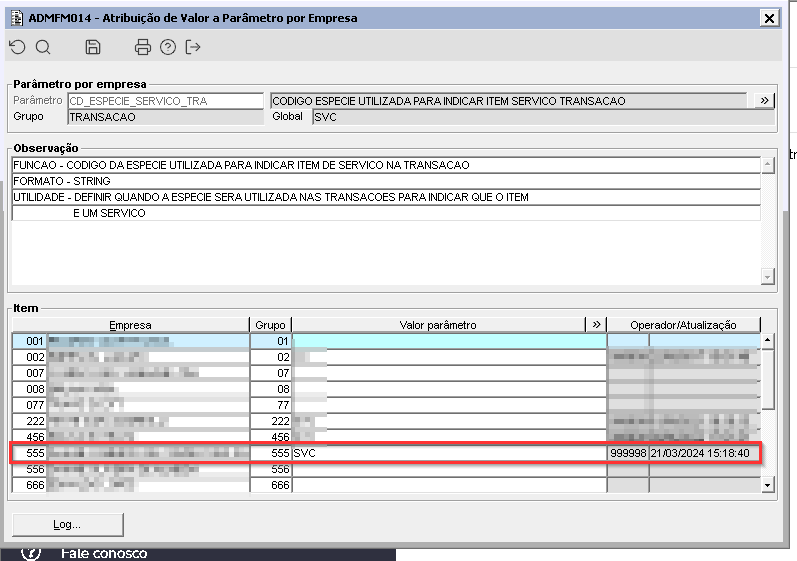Click the Parâmetro field CD_ESPECIE_SERVICO_TRA
This screenshot has width=797, height=561.
click(166, 101)
